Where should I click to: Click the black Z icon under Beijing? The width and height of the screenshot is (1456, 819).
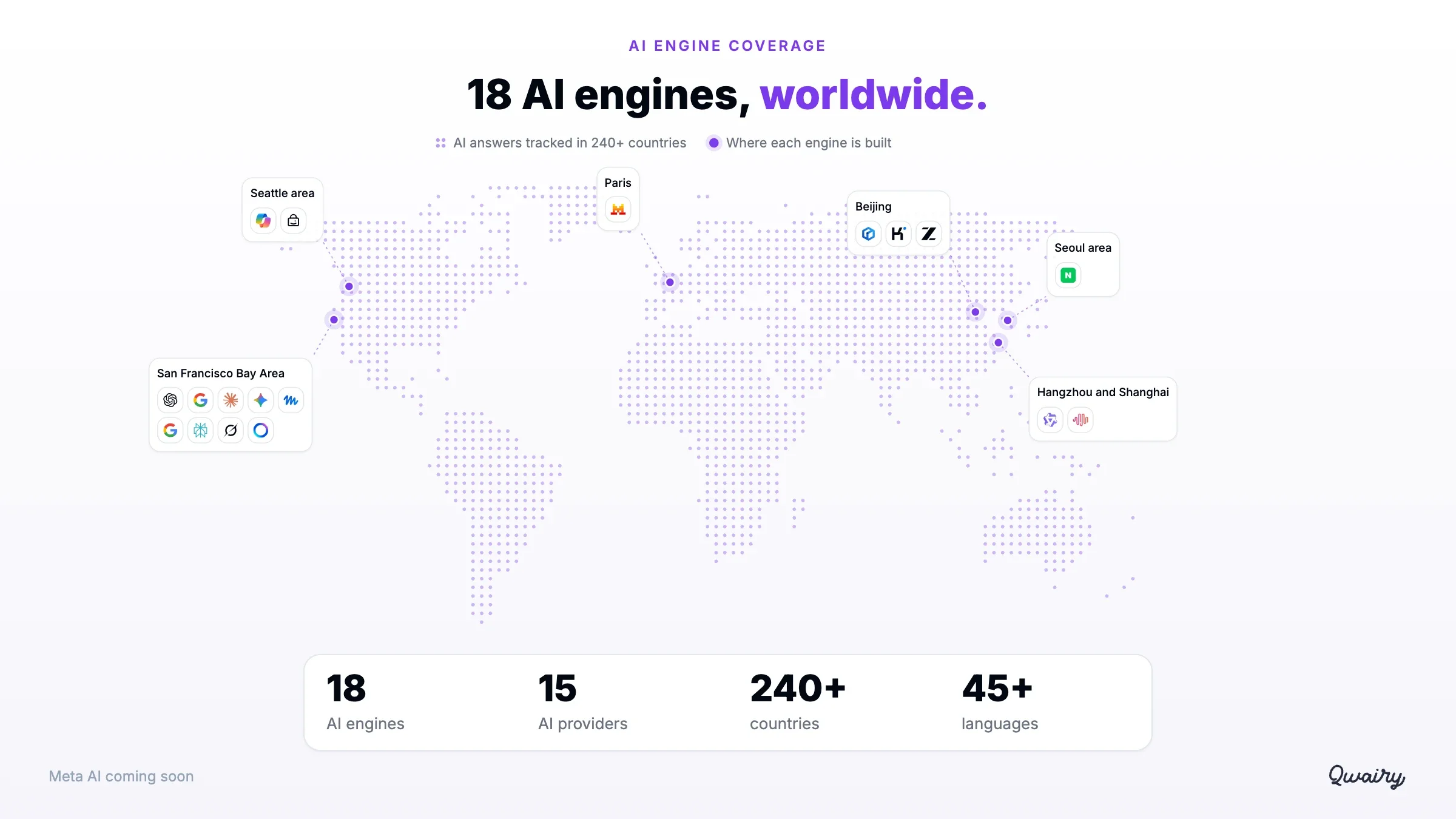(x=929, y=234)
